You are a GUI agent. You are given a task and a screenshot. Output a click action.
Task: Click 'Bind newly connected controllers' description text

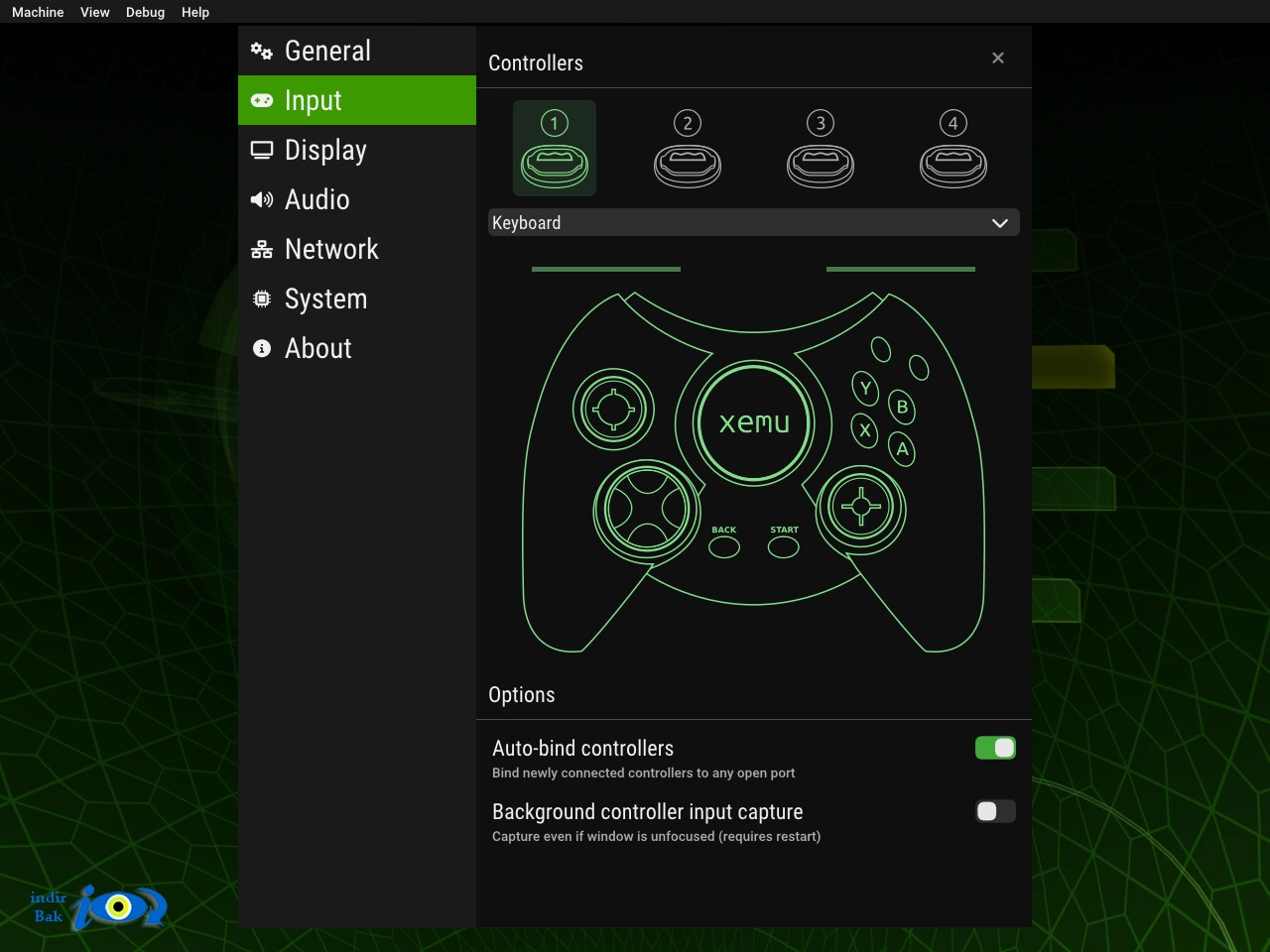(x=644, y=773)
